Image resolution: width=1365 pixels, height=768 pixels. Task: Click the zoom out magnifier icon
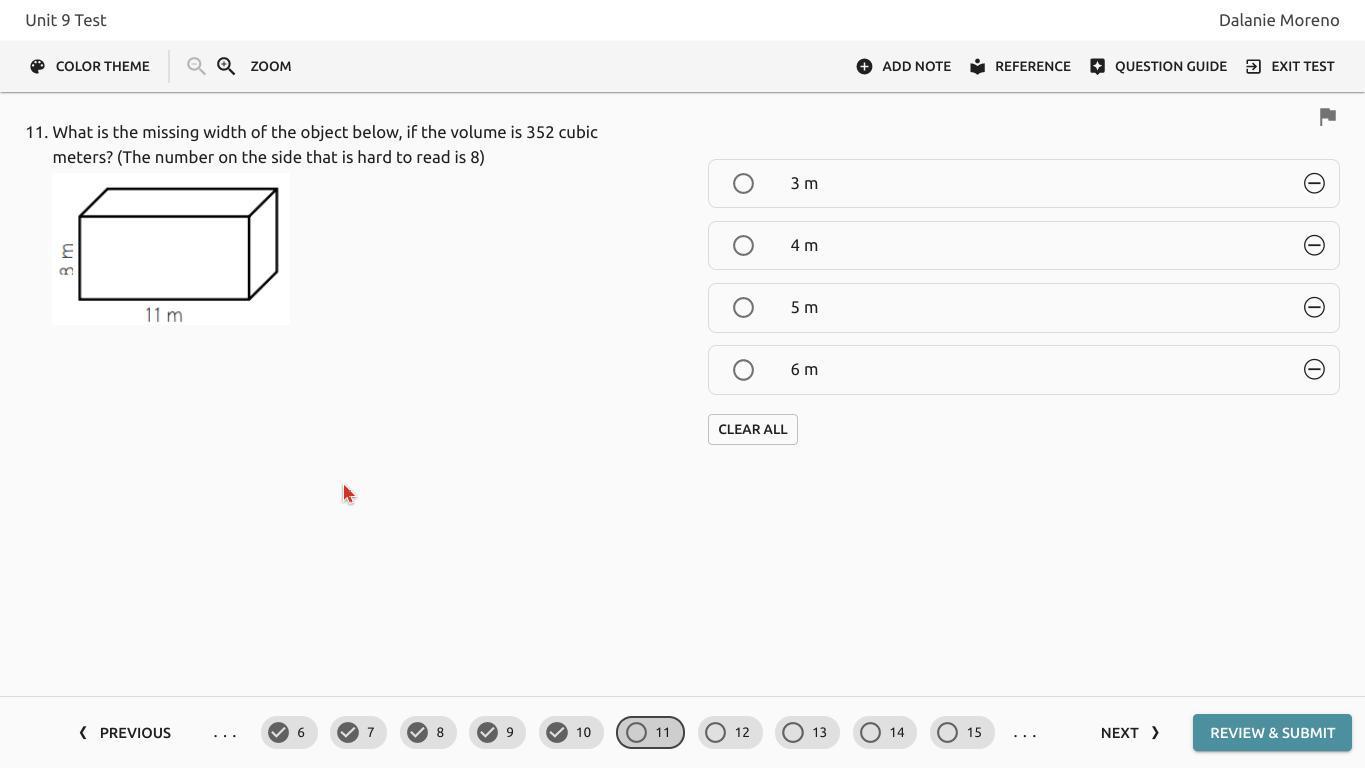tap(196, 66)
